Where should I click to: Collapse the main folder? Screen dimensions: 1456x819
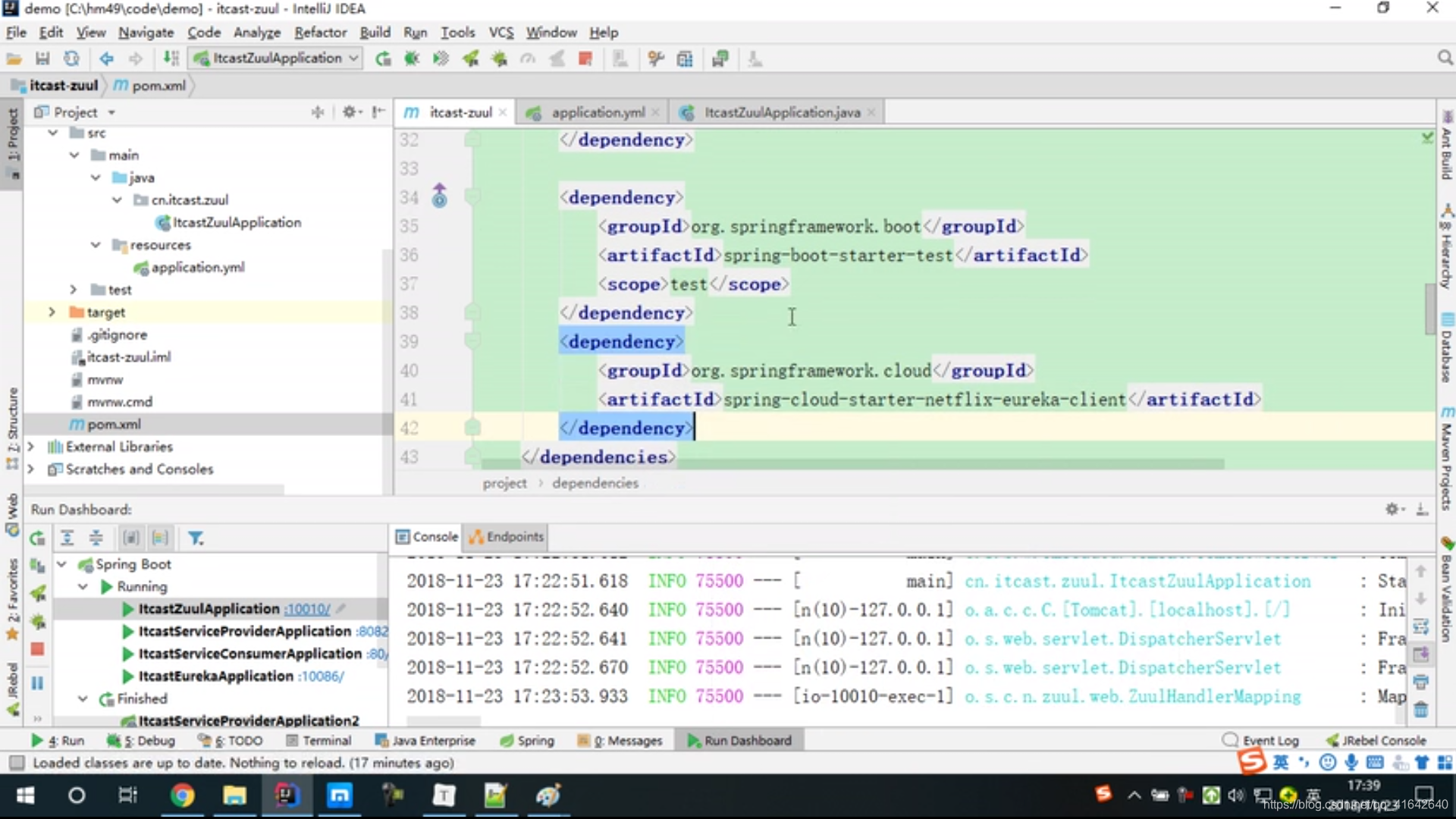[x=74, y=155]
